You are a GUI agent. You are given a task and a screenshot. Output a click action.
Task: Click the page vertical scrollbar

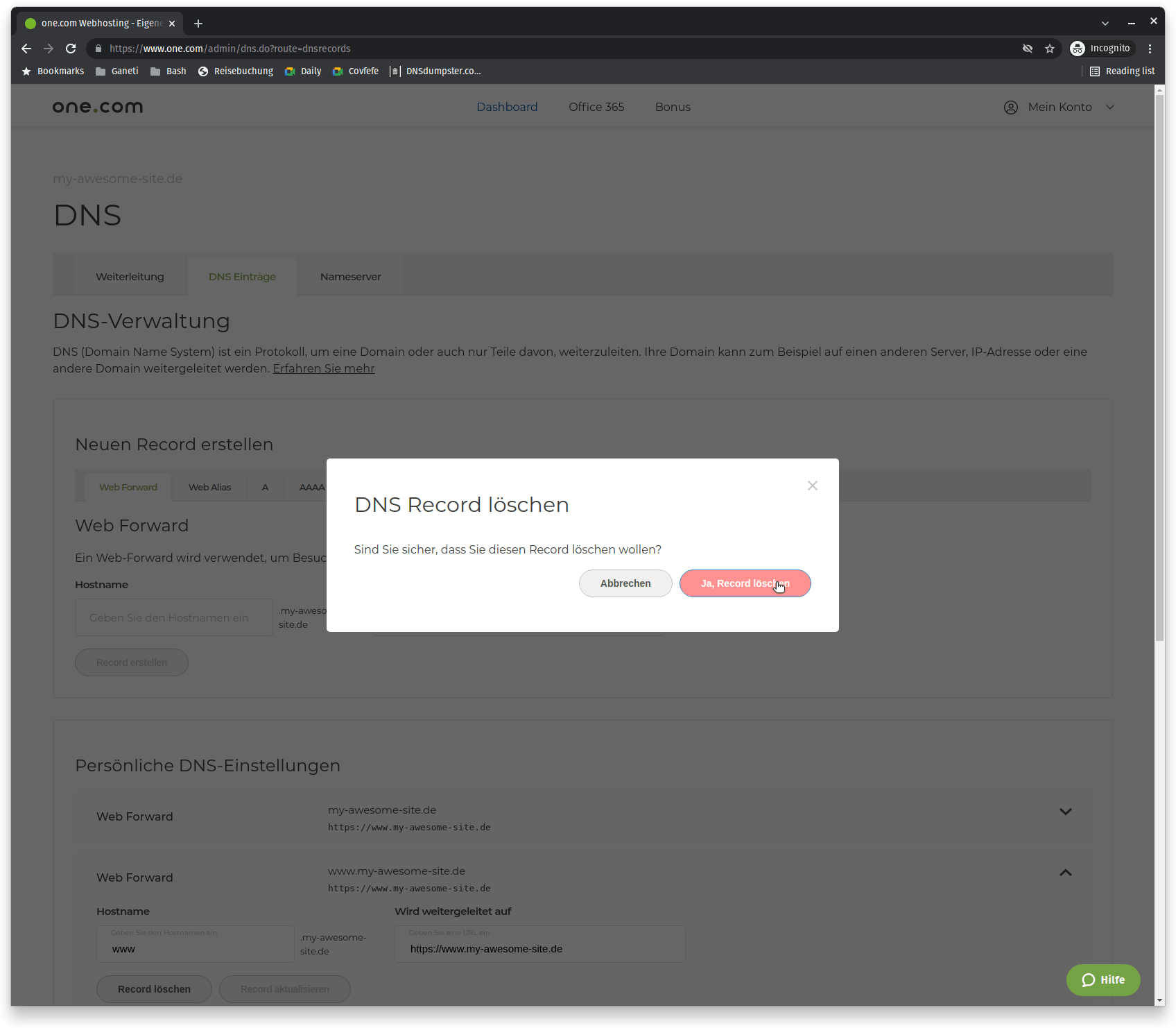coord(1160,368)
